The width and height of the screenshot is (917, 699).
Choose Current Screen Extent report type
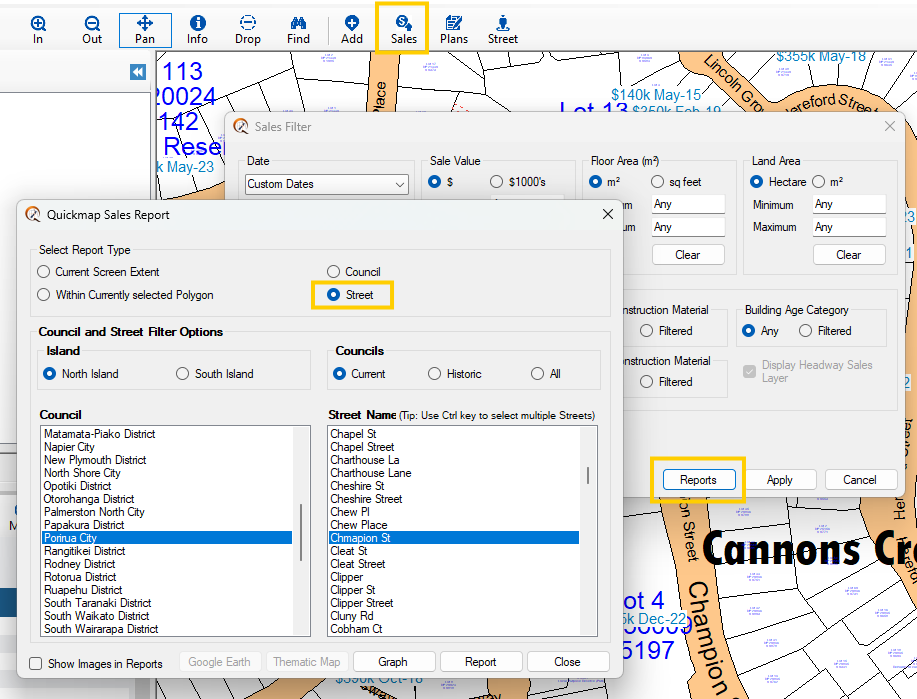pos(44,272)
